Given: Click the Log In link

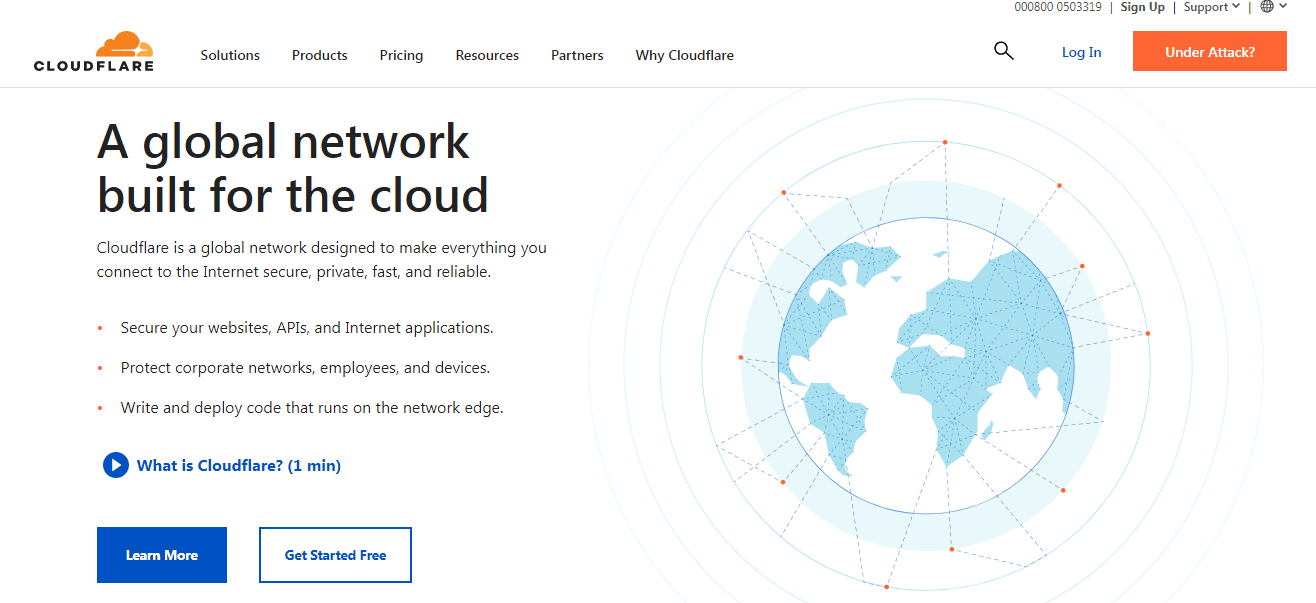Looking at the screenshot, I should [x=1081, y=52].
